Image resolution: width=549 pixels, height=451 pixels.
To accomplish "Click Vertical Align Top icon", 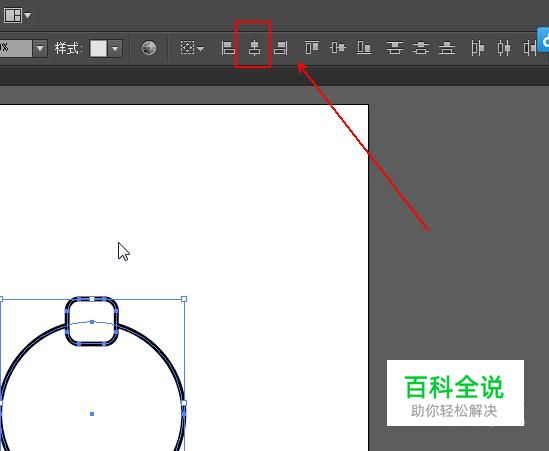I will pos(312,47).
